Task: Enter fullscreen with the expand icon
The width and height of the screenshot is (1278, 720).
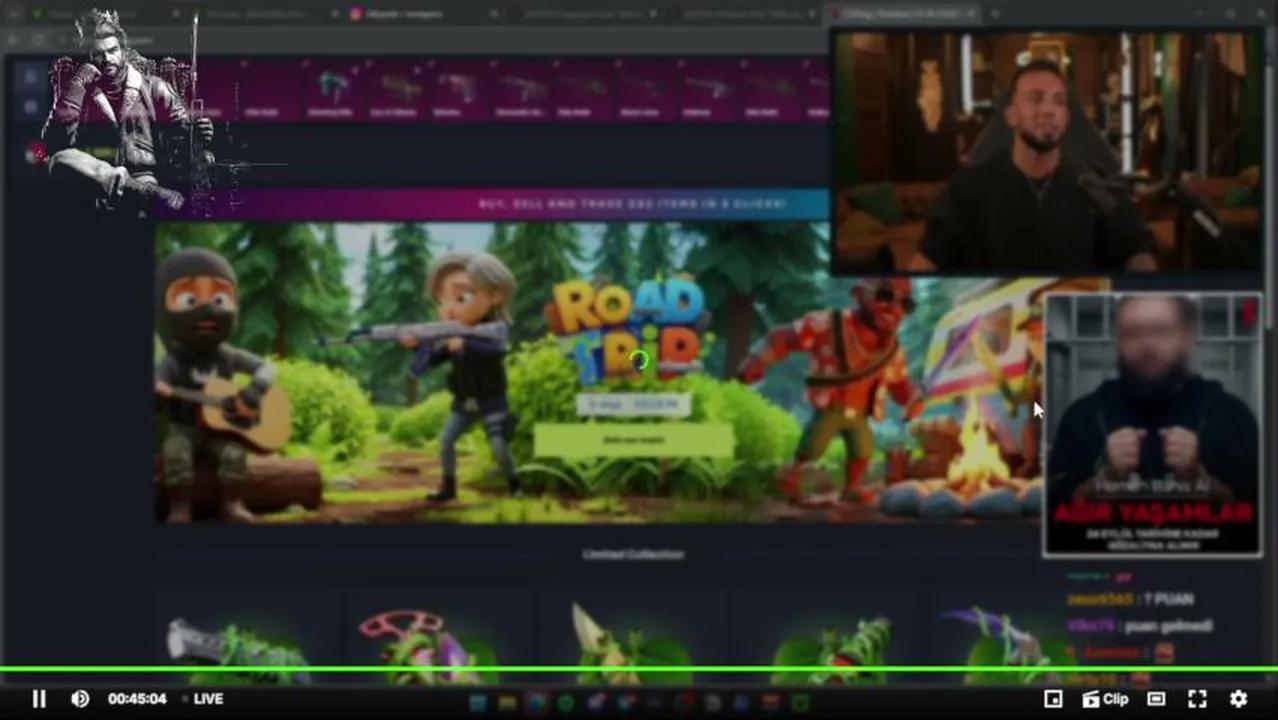Action: (1197, 699)
